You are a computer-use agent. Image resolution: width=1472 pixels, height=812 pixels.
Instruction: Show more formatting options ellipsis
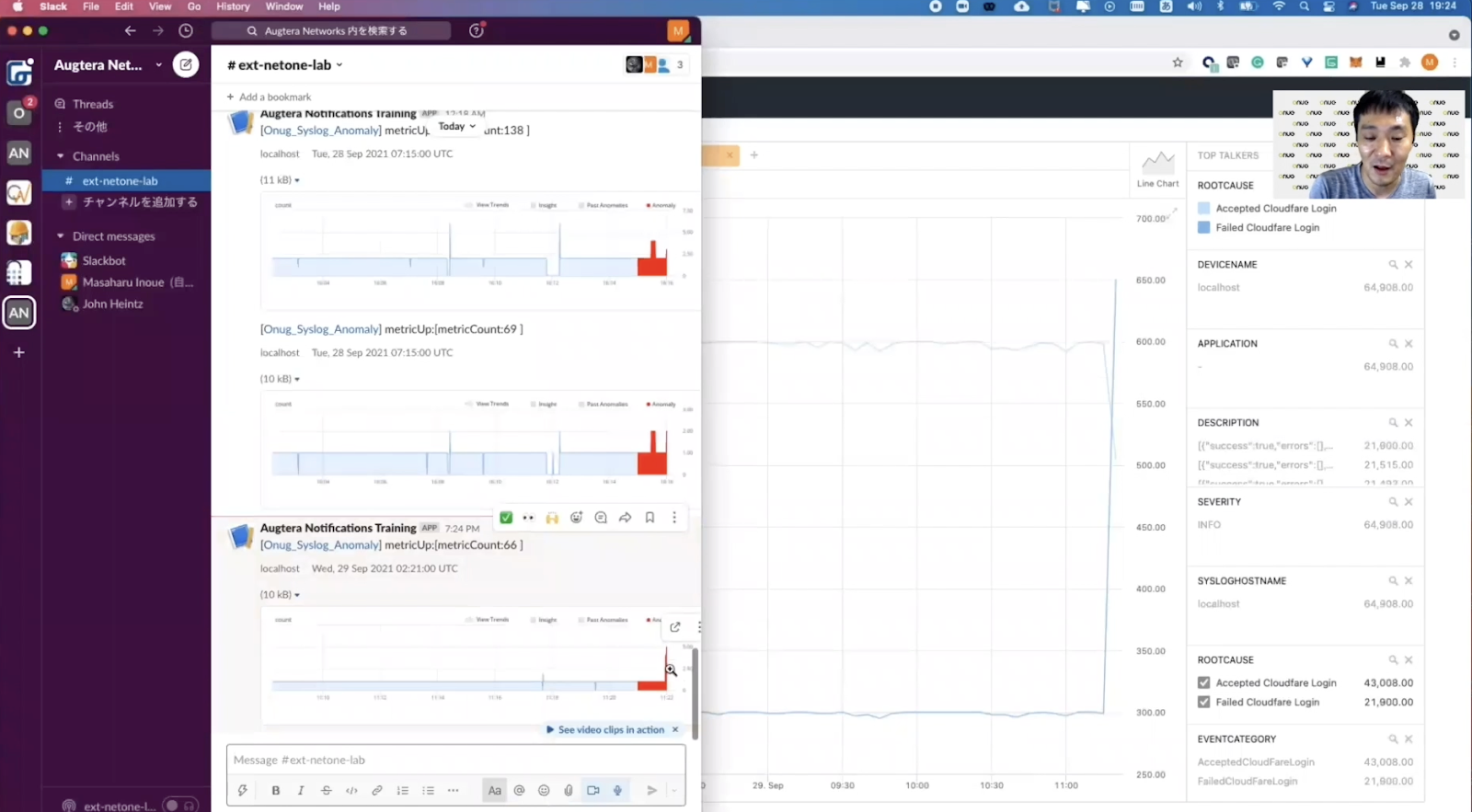click(x=454, y=790)
